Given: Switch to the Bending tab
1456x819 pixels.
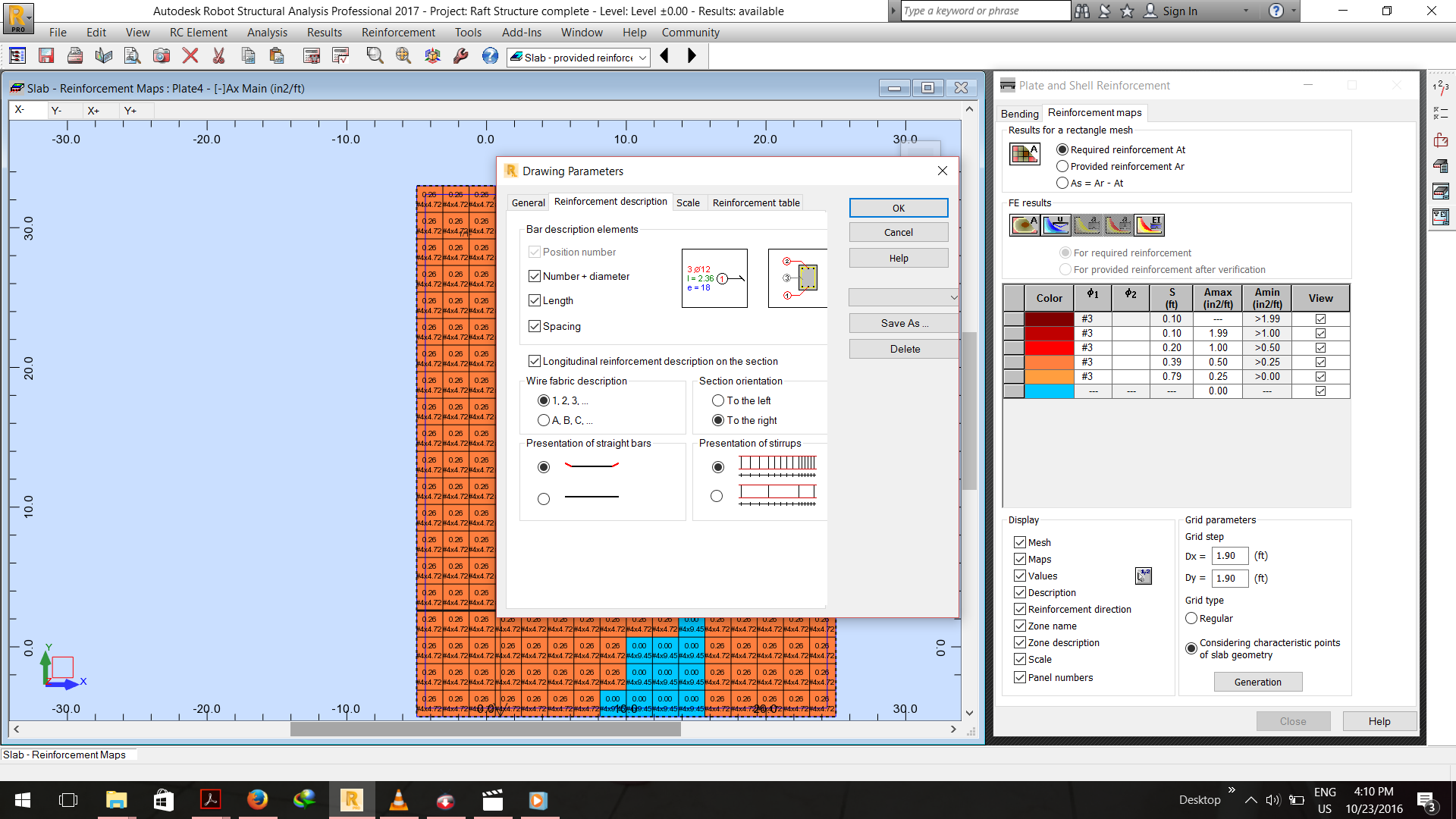Looking at the screenshot, I should click(1019, 113).
